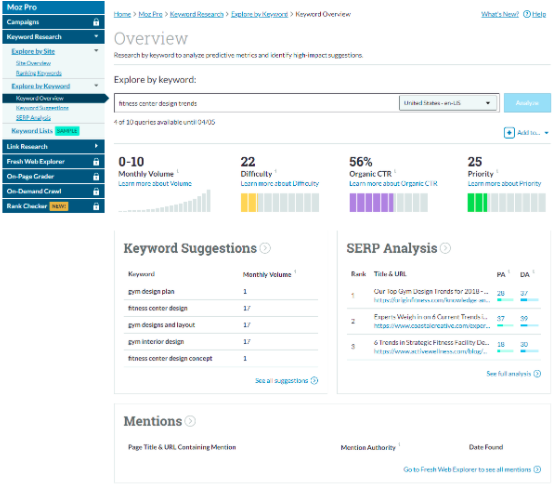
Task: Click keyword 'gym designs and layout'
Action: (161, 325)
